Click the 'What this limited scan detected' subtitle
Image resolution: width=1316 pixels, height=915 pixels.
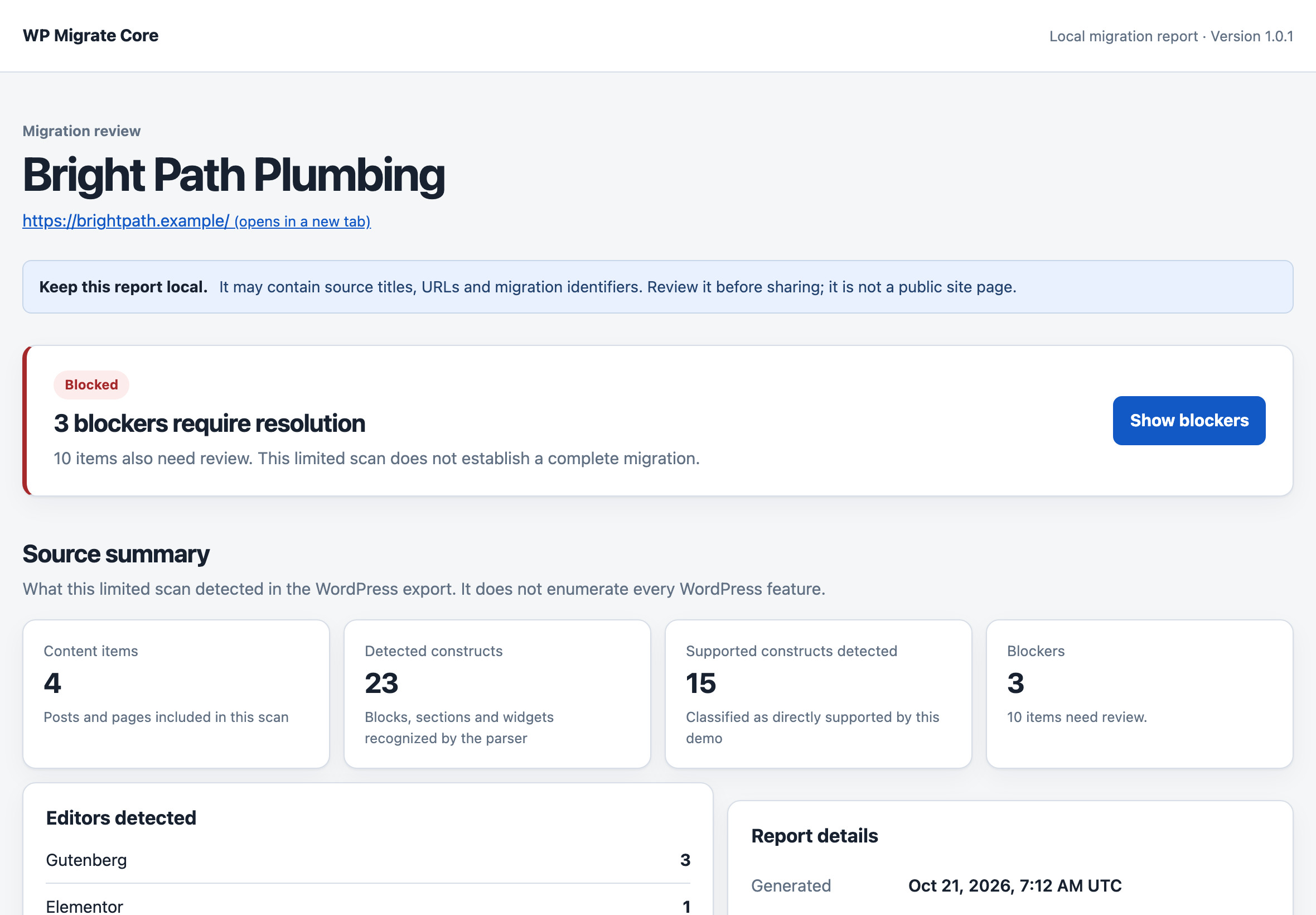[424, 589]
